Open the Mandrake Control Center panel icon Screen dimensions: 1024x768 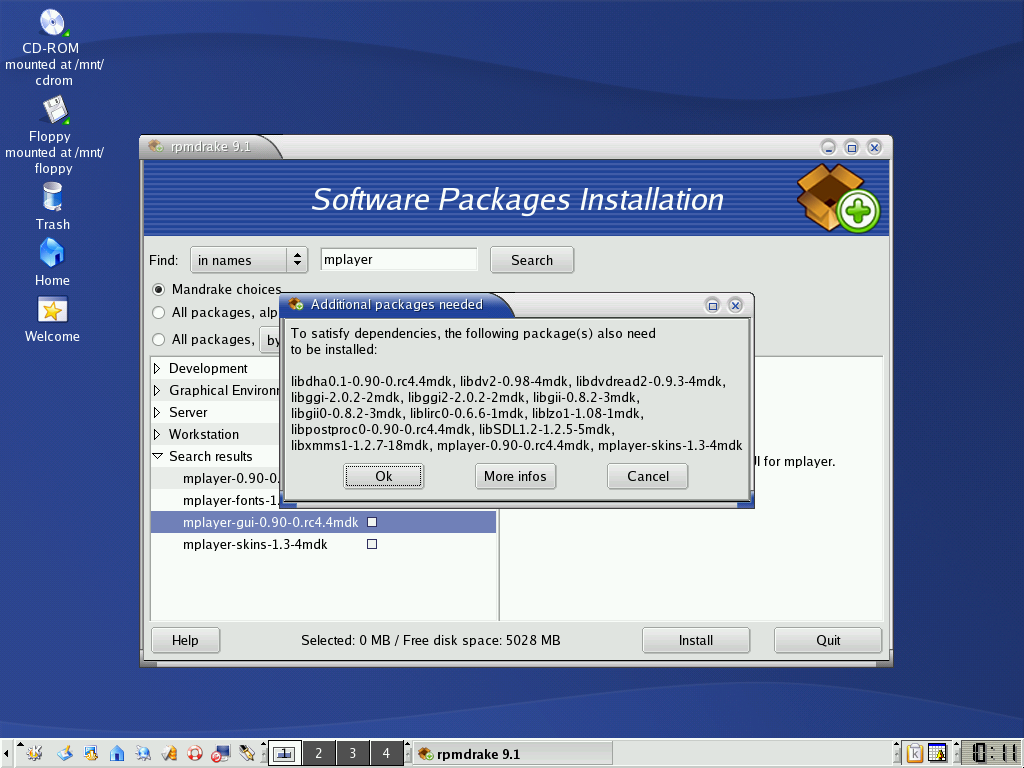tap(90, 754)
